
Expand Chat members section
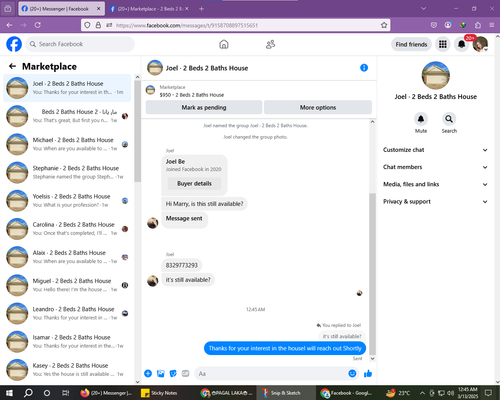(x=435, y=167)
